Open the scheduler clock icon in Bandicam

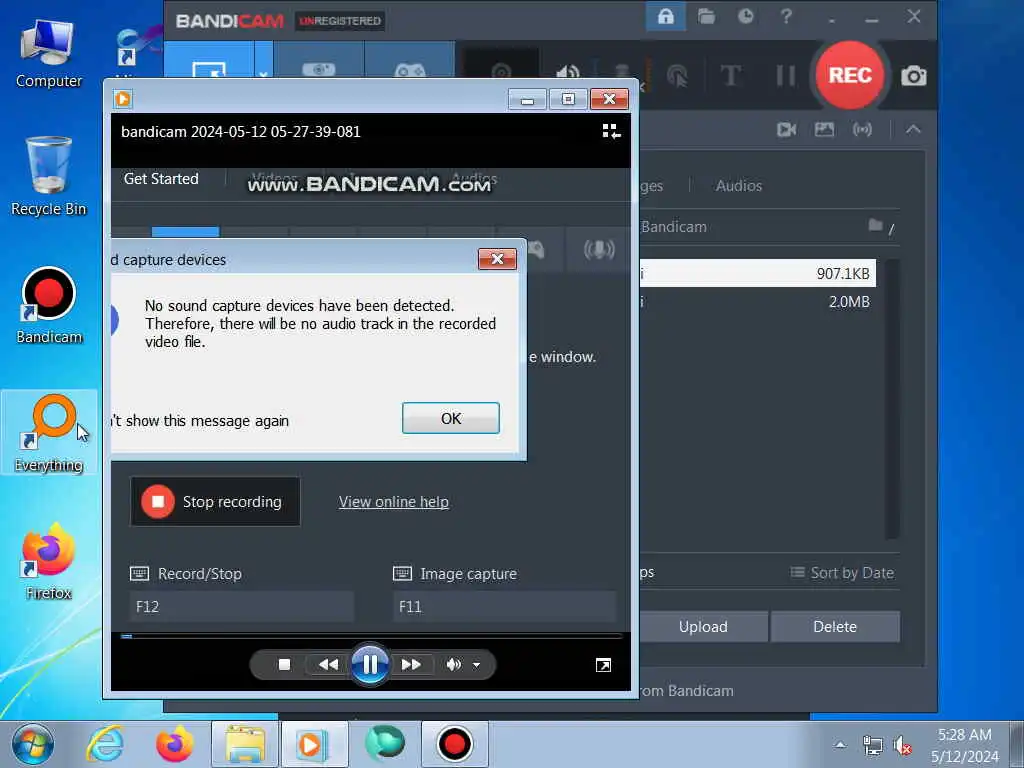click(746, 16)
